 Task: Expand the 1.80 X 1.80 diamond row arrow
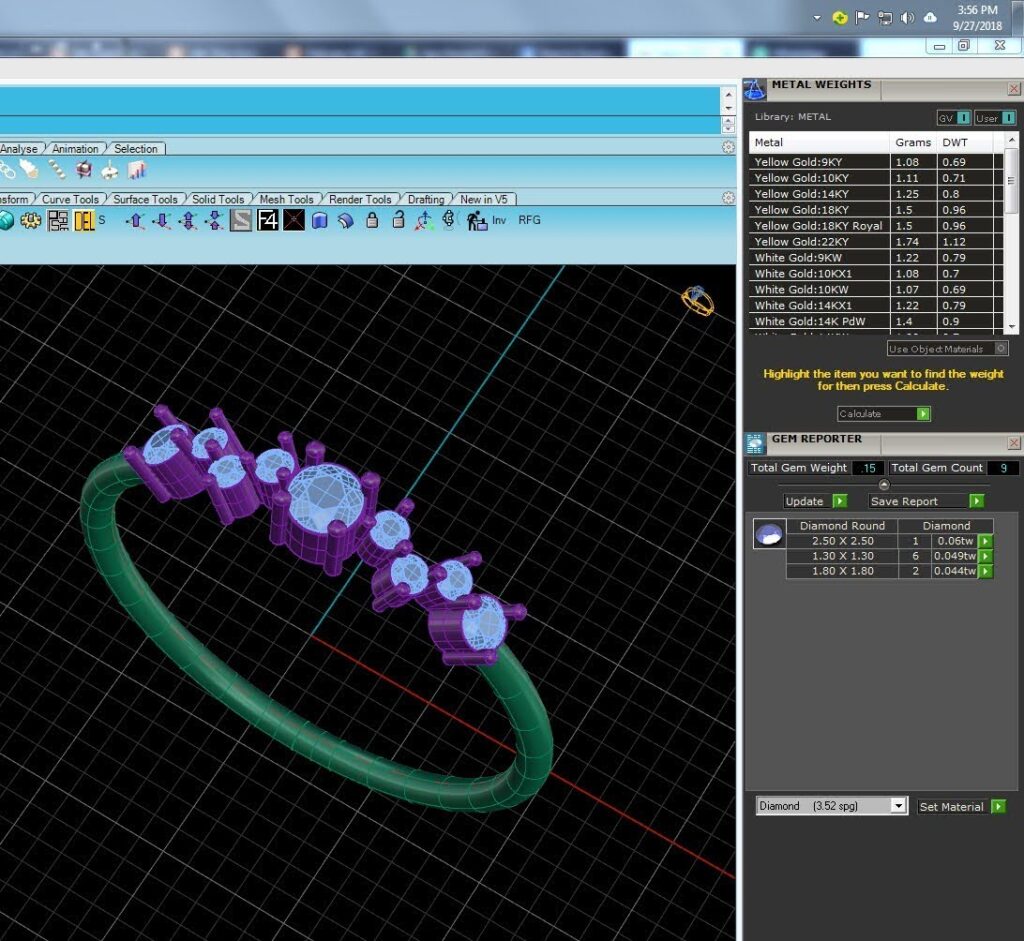[985, 571]
